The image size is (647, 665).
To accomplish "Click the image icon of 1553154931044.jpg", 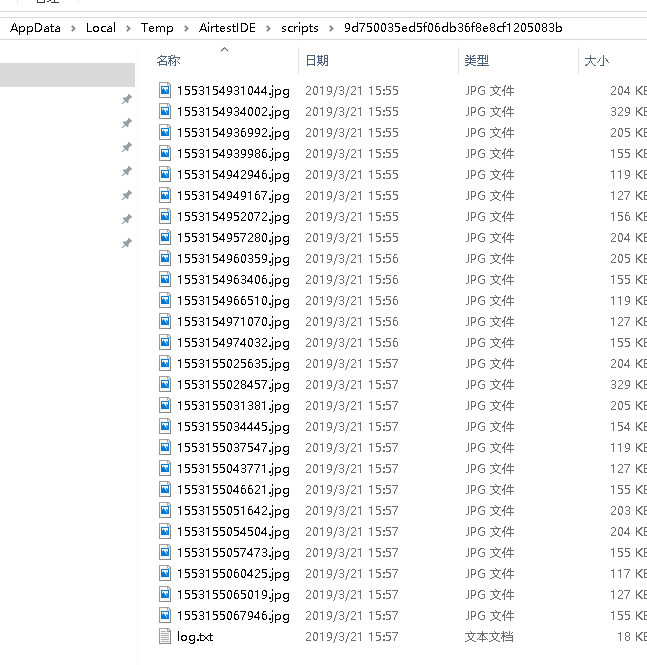I will (x=165, y=90).
